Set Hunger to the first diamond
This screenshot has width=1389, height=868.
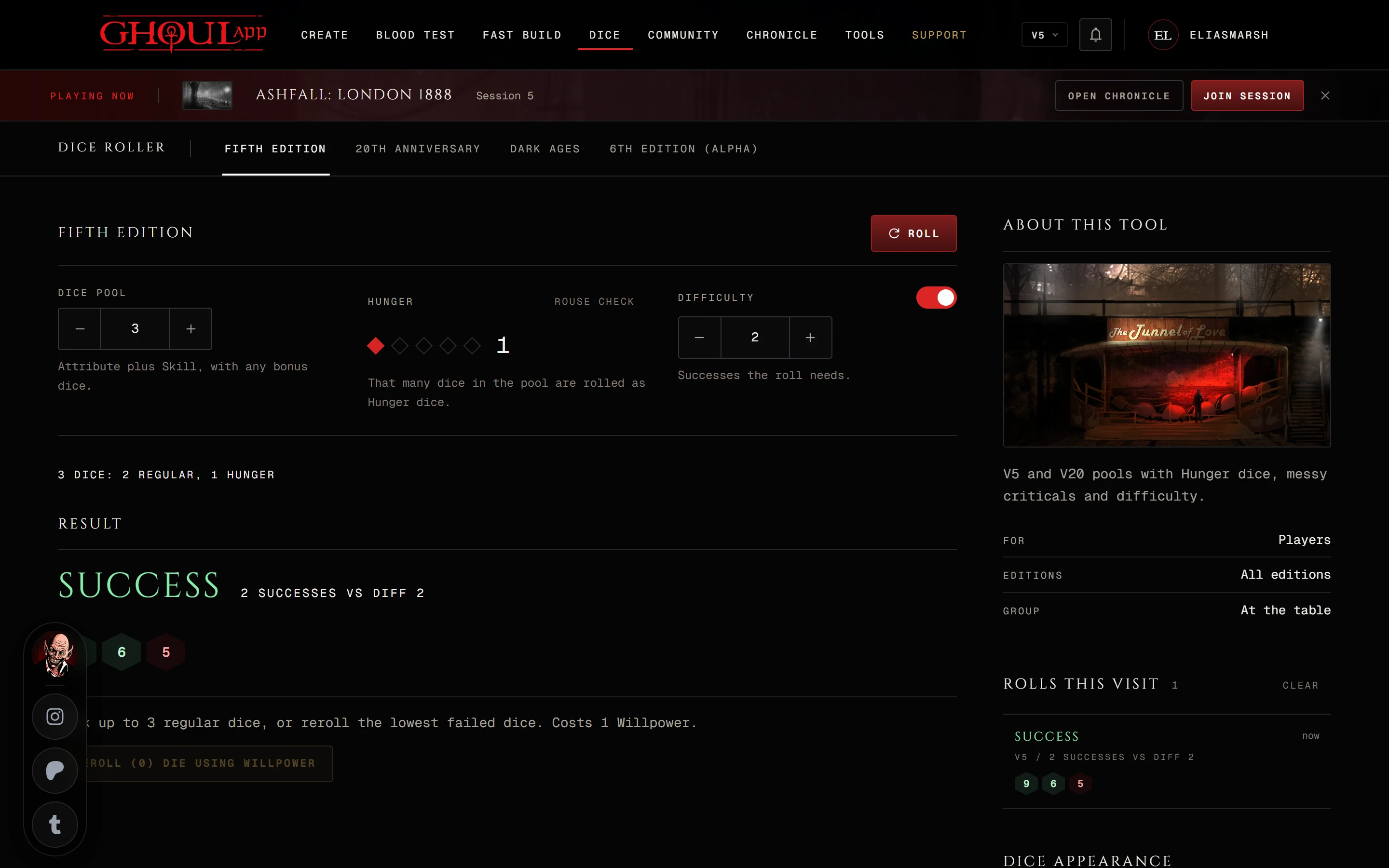click(x=375, y=346)
